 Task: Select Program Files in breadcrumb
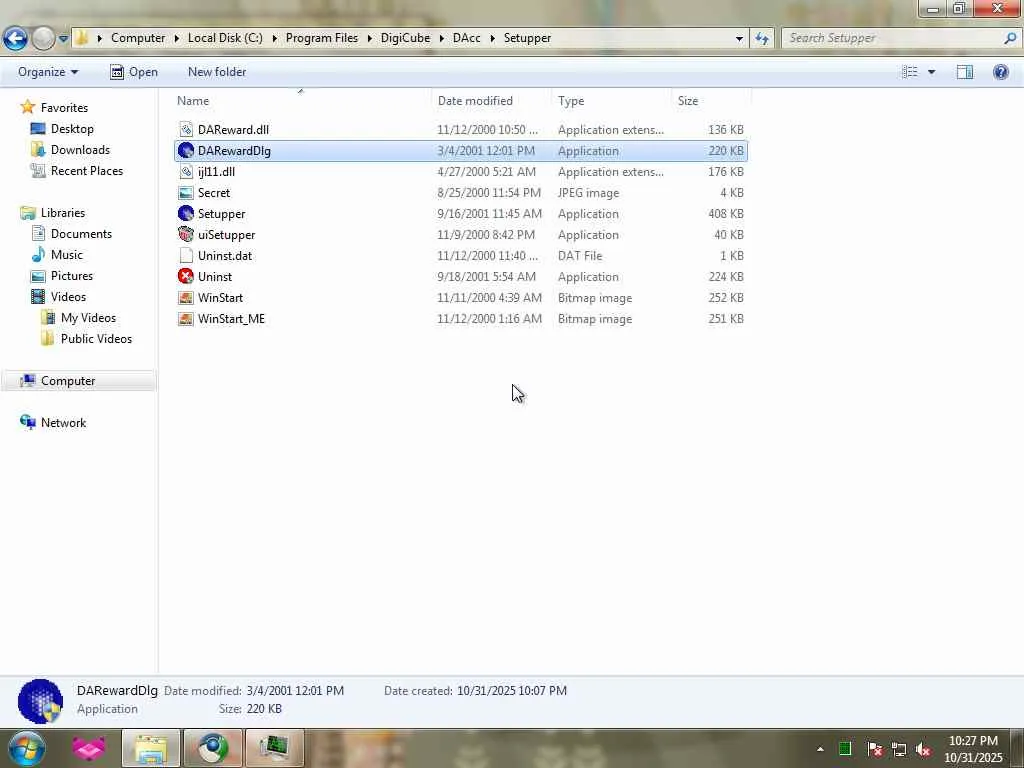tap(322, 38)
